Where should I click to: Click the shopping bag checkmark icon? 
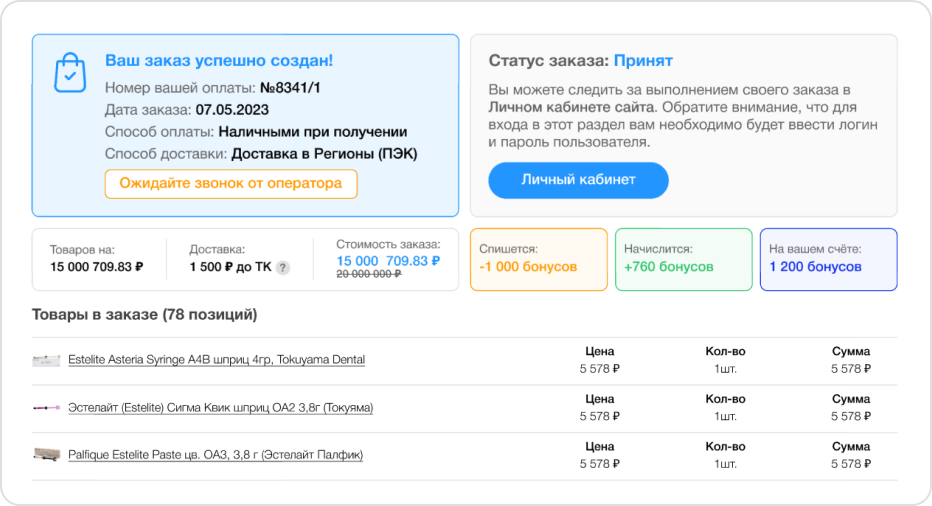(70, 73)
